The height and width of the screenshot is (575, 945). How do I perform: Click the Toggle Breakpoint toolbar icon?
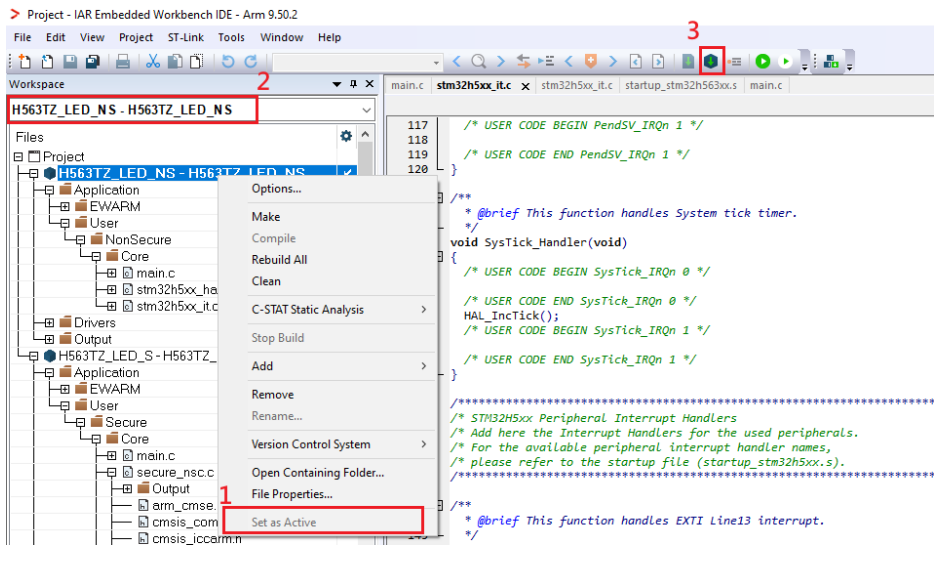[734, 61]
